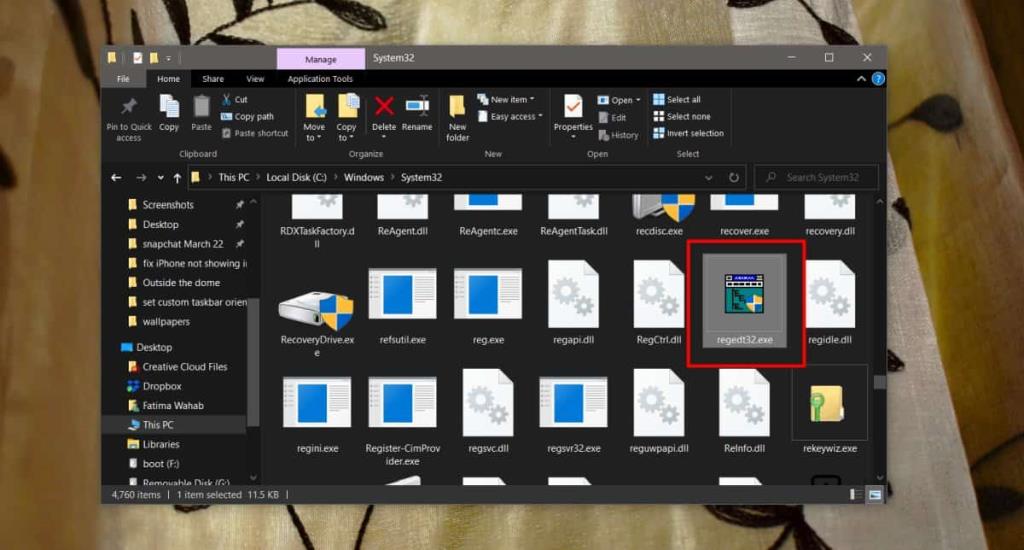Viewport: 1024px width, 550px height.
Task: Copy the selected file via ribbon Copy
Action: (168, 113)
